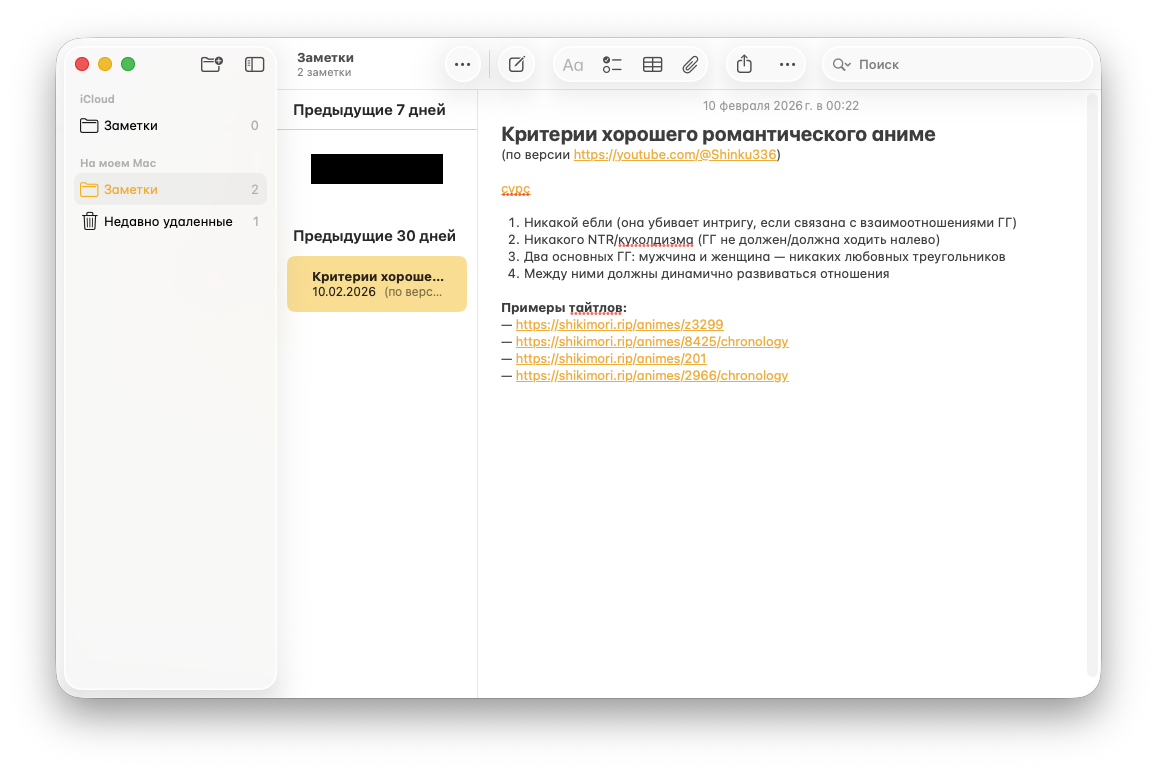Select the iCloud Заметки folder
Viewport: 1157px width, 772px height.
tap(170, 125)
